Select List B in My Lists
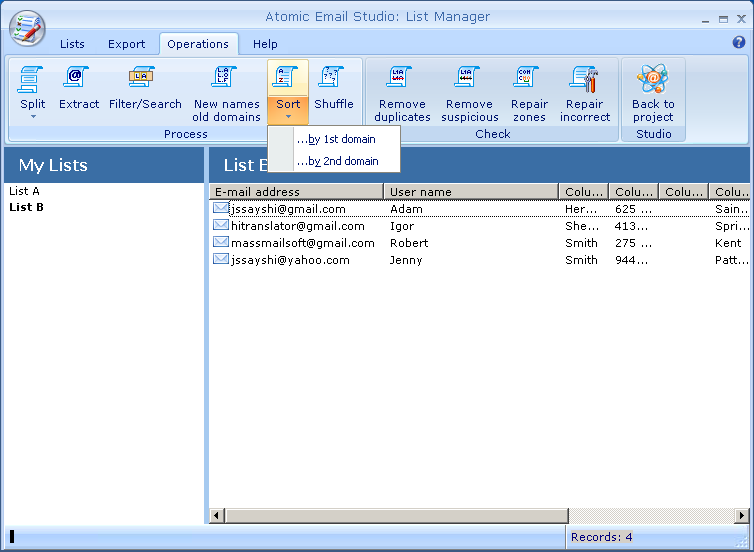Screen dimensions: 754x552 26,207
